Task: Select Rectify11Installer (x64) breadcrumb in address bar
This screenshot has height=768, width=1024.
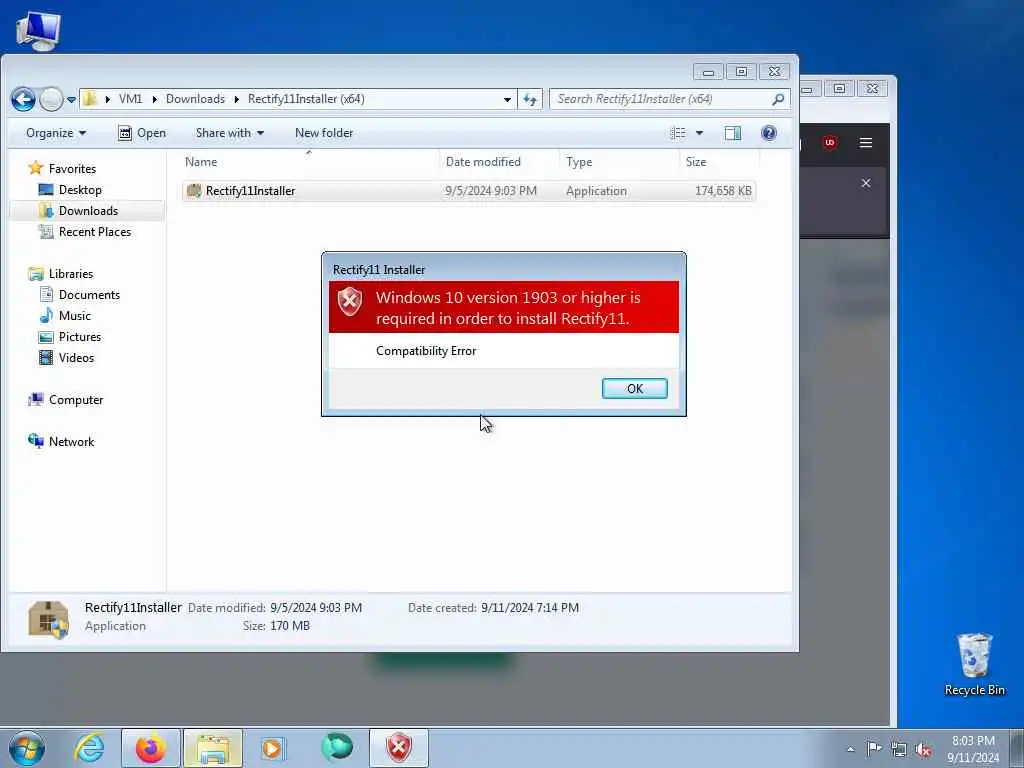Action: (x=306, y=99)
